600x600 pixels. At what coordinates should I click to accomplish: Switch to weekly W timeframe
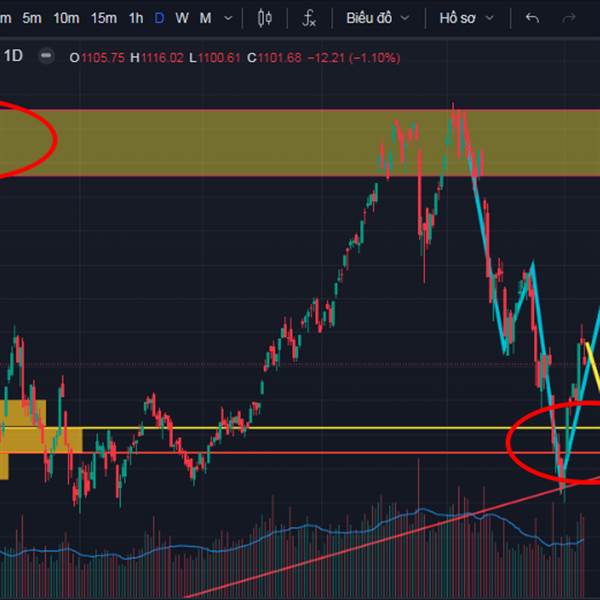182,18
